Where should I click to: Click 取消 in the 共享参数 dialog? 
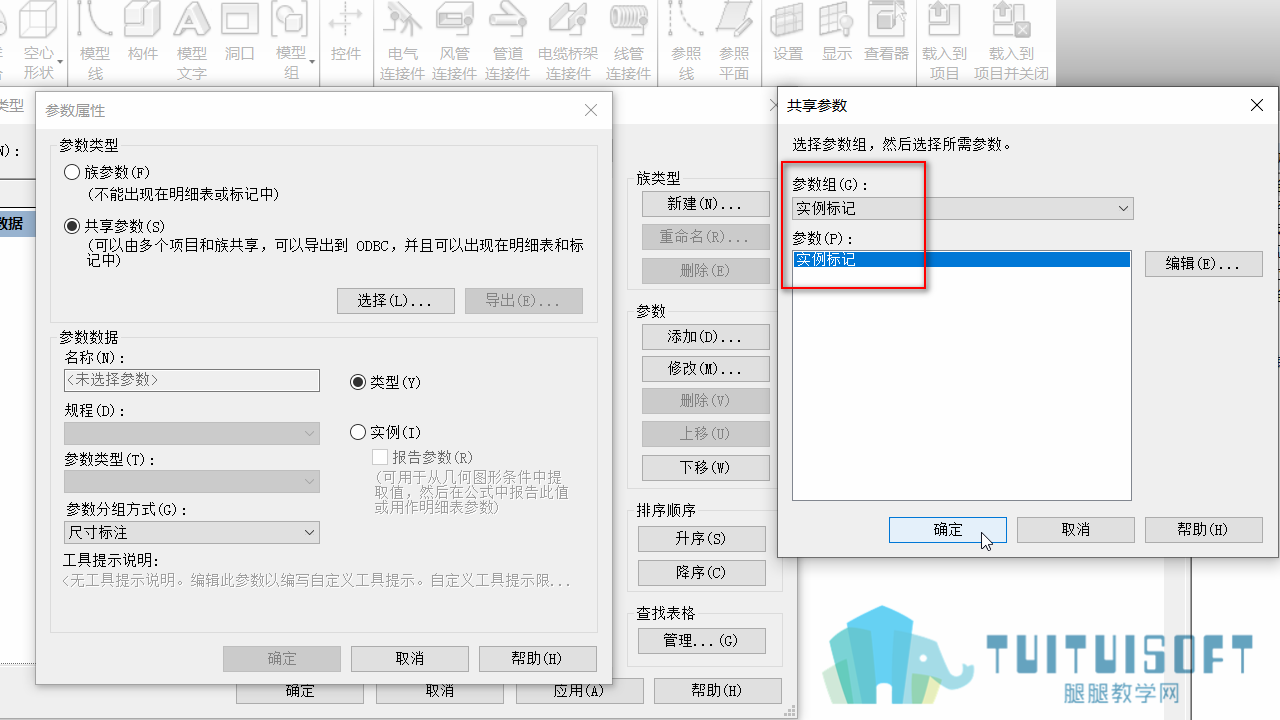click(1076, 530)
